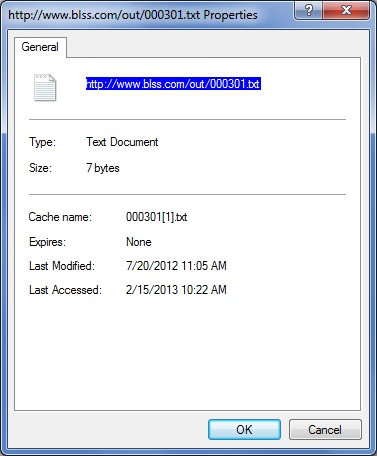Click the highlighted URL field
Screen dimensions: 377x456
point(173,84)
